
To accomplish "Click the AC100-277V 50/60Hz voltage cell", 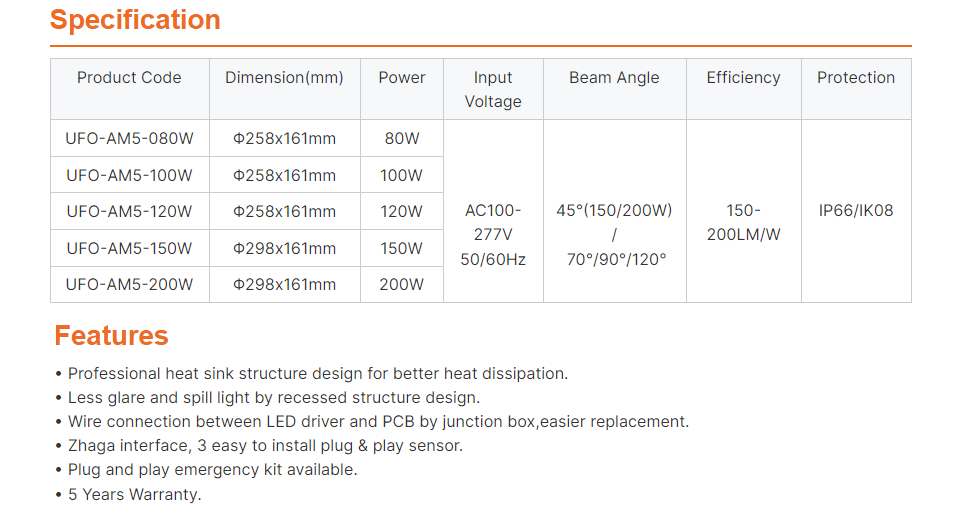I will 493,235.
